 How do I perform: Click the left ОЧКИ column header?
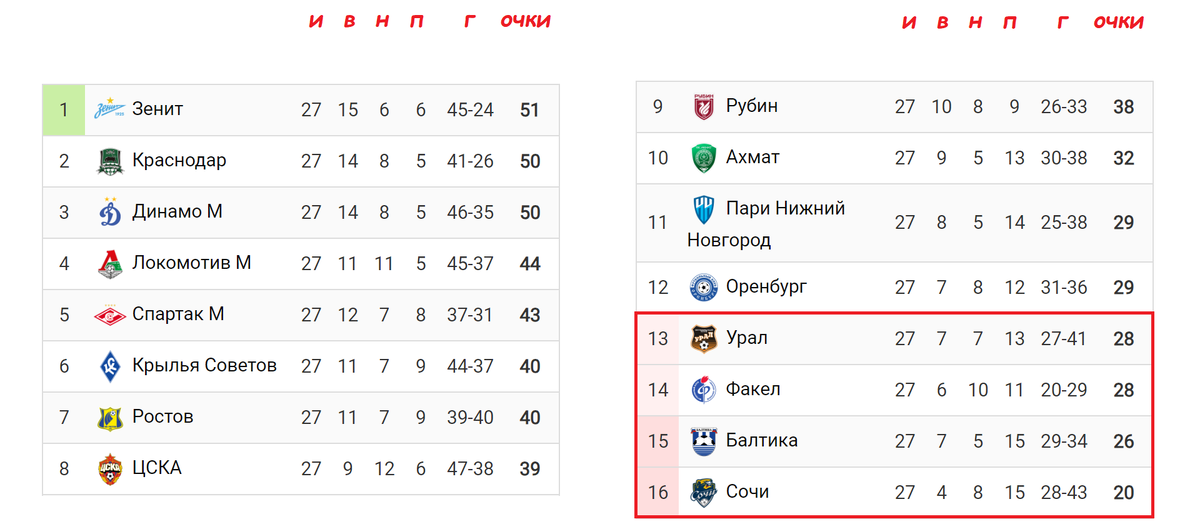click(526, 21)
